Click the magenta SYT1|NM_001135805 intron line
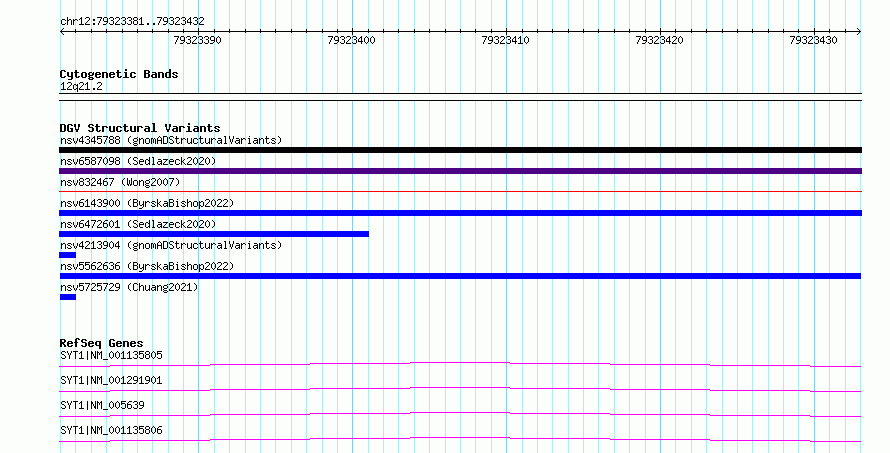Screen dimensions: 890x453 pyautogui.click(x=460, y=364)
